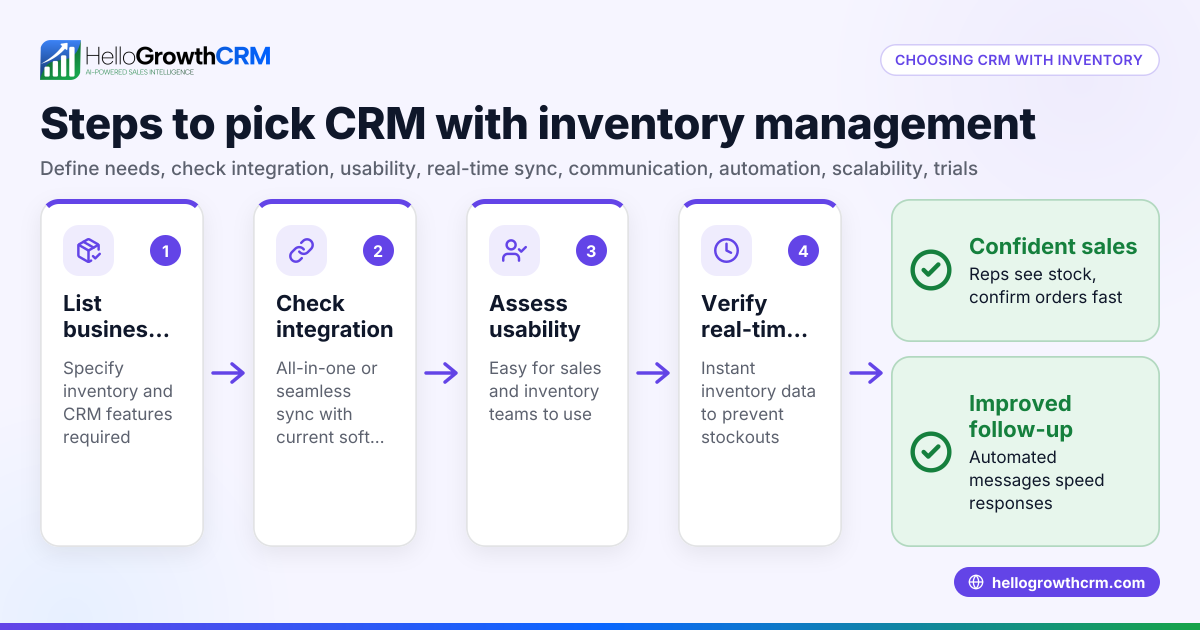
Task: Click the HelloGrowthCRM brand name text
Action: click(178, 55)
